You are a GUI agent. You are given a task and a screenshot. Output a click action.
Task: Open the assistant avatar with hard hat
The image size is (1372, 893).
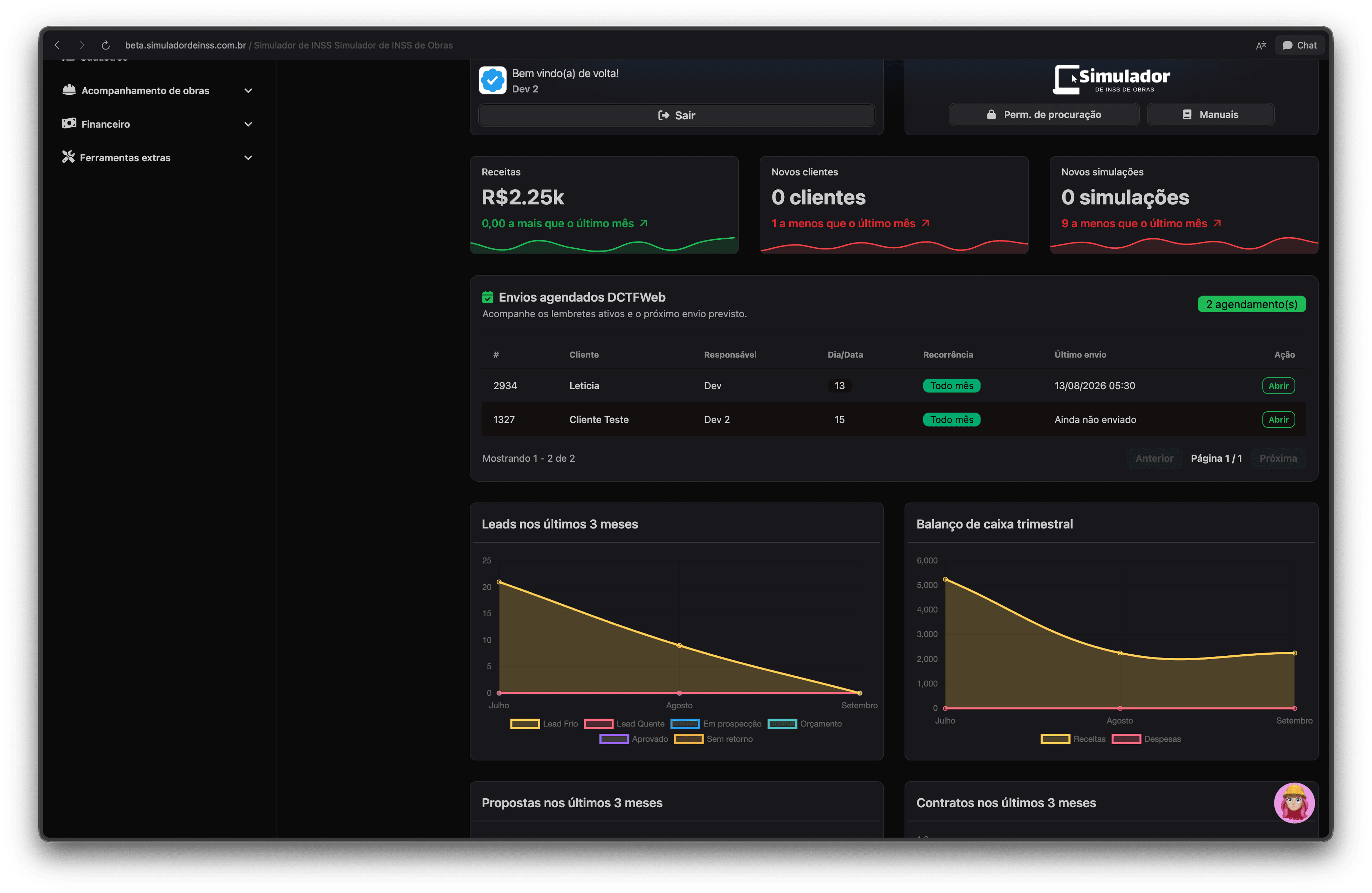[1294, 803]
